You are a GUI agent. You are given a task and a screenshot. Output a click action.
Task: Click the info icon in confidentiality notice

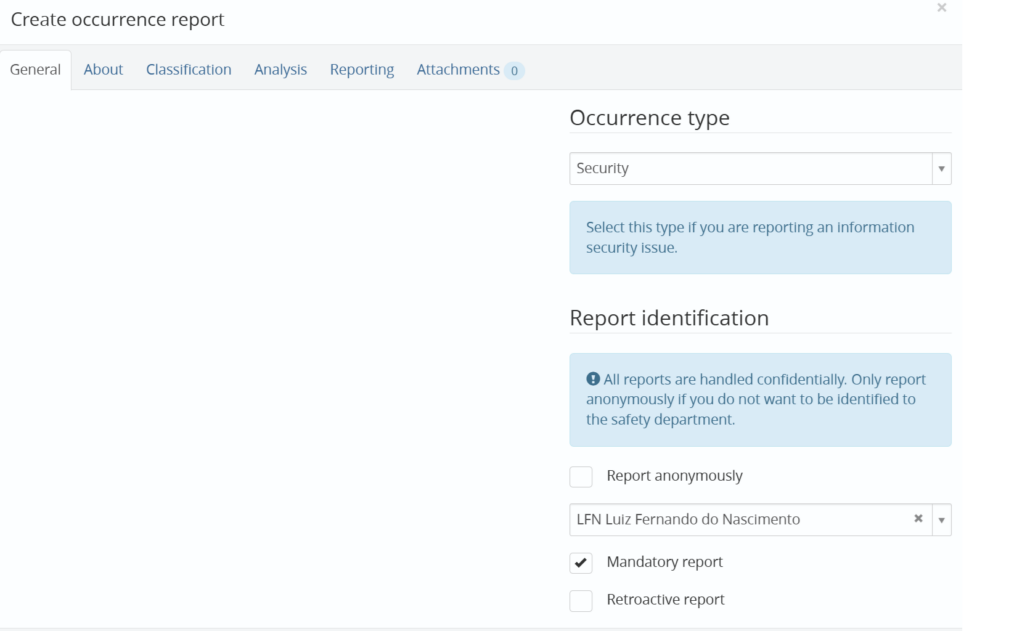(x=592, y=380)
